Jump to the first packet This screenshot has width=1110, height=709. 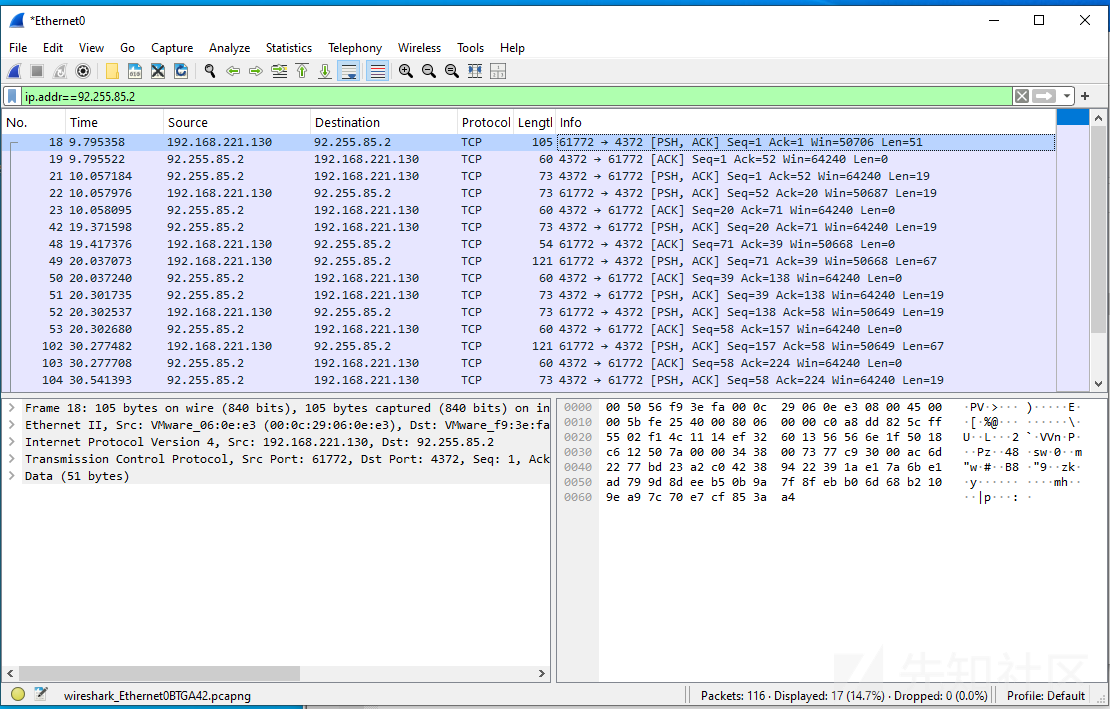pyautogui.click(x=302, y=71)
